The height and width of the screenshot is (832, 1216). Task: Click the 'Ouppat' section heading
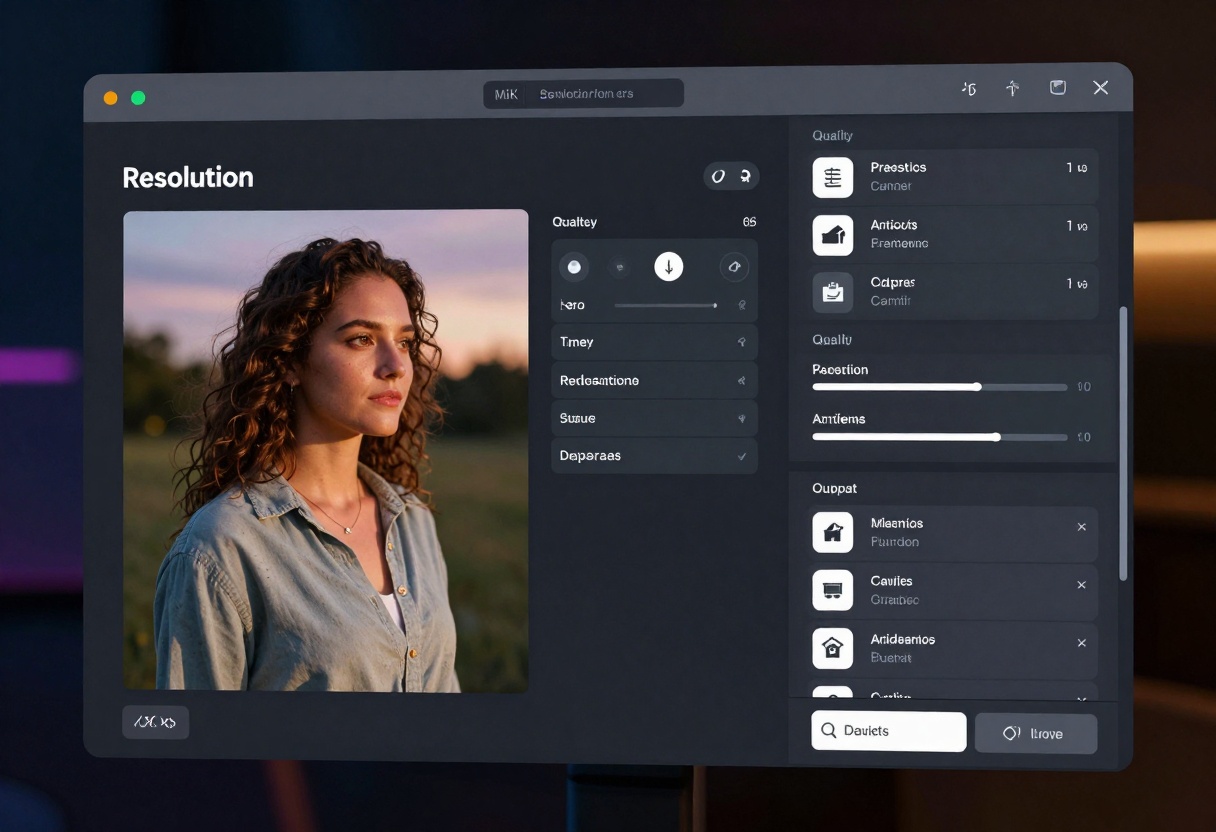pyautogui.click(x=834, y=488)
